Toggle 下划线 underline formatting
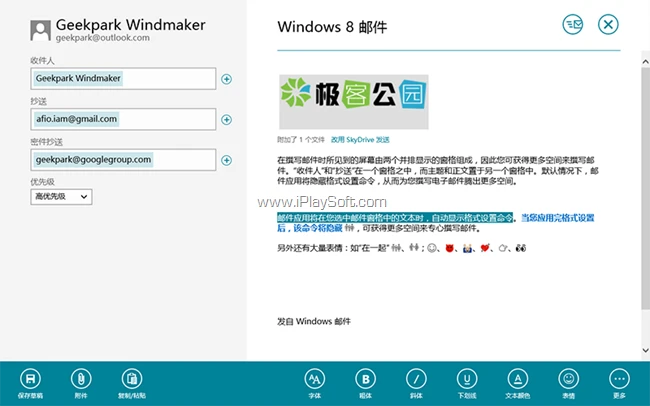The width and height of the screenshot is (650, 406). (x=467, y=379)
